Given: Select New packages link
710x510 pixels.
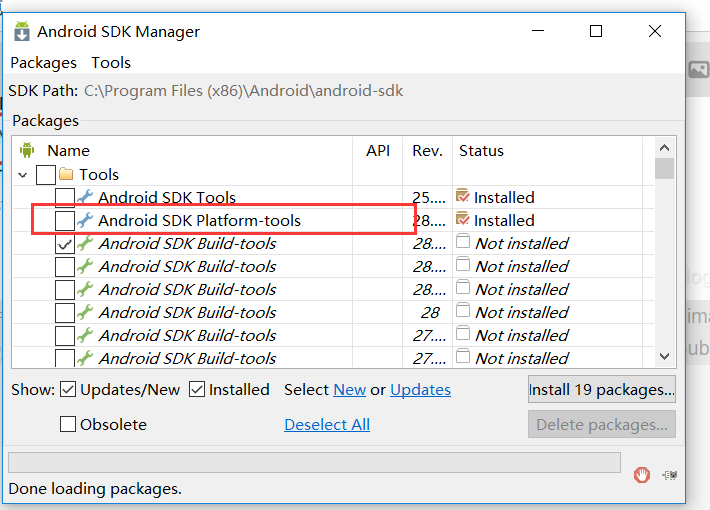Looking at the screenshot, I should 350,390.
